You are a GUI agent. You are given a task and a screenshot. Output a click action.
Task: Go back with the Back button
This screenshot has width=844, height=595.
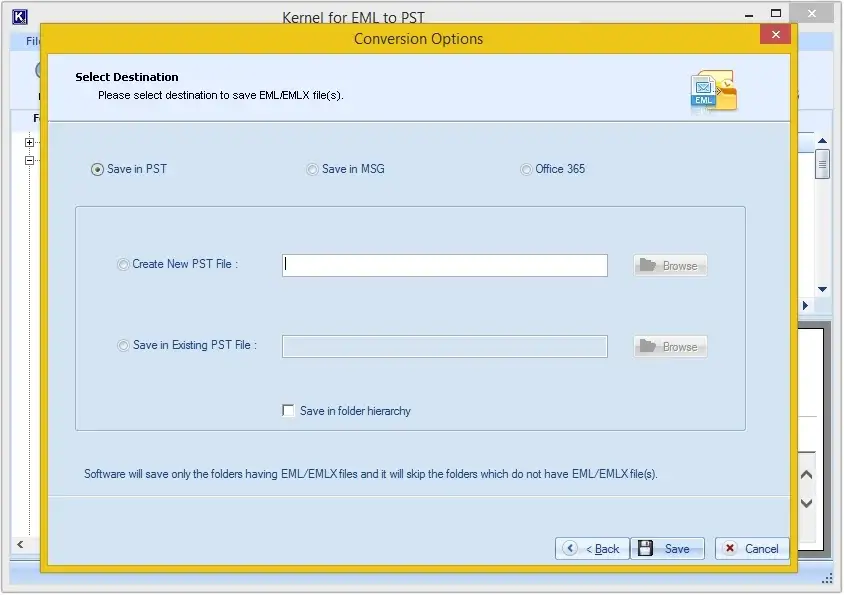pos(592,549)
